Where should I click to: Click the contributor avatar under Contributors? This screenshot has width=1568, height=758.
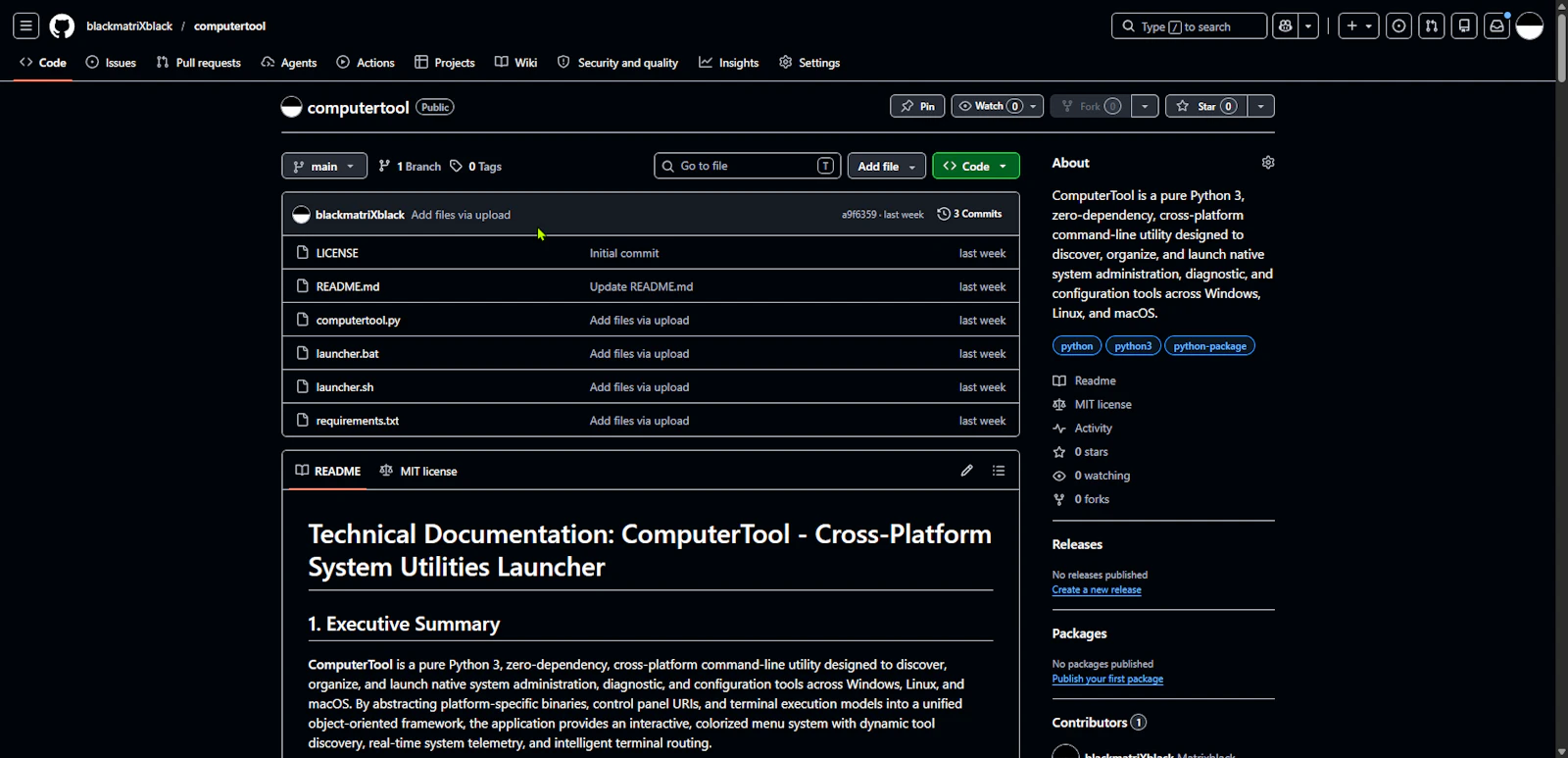coord(1065,751)
